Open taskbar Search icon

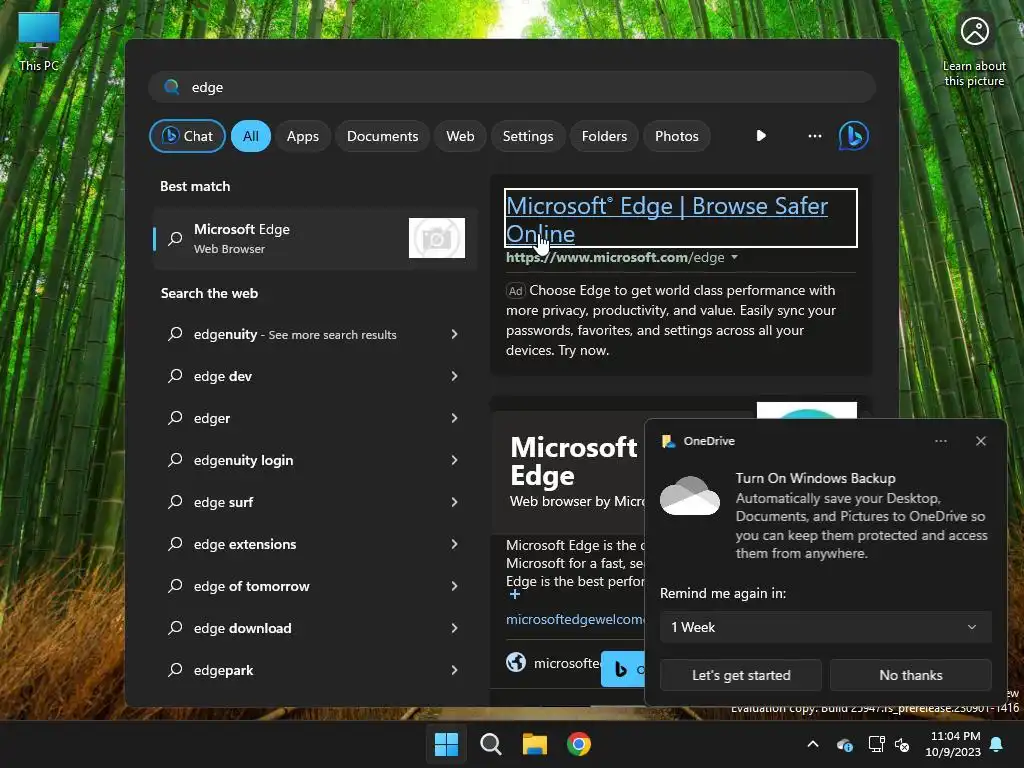490,744
